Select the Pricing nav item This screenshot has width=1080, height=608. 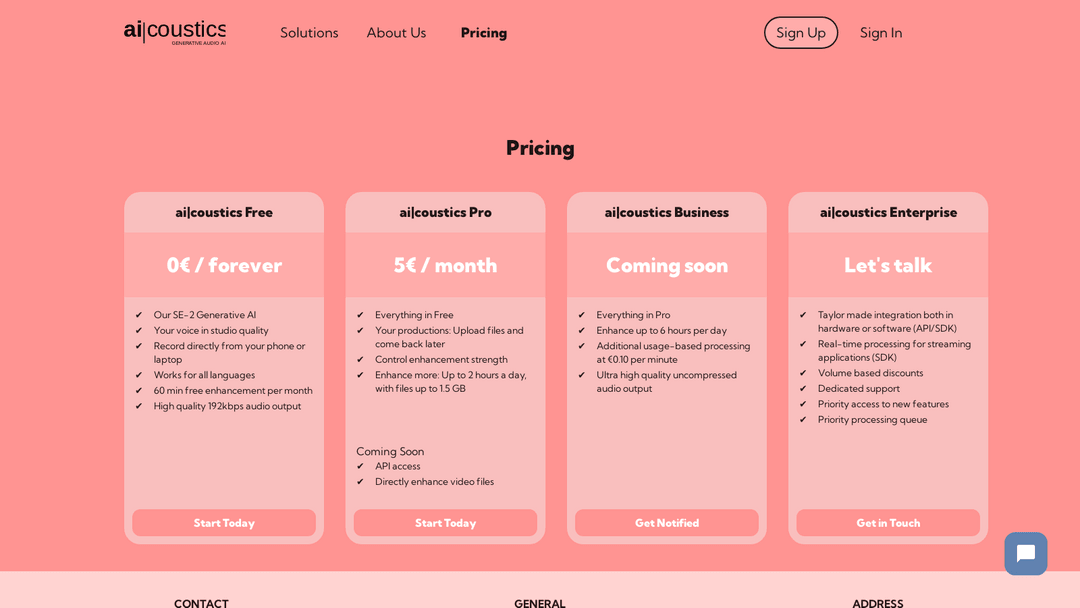coord(484,33)
